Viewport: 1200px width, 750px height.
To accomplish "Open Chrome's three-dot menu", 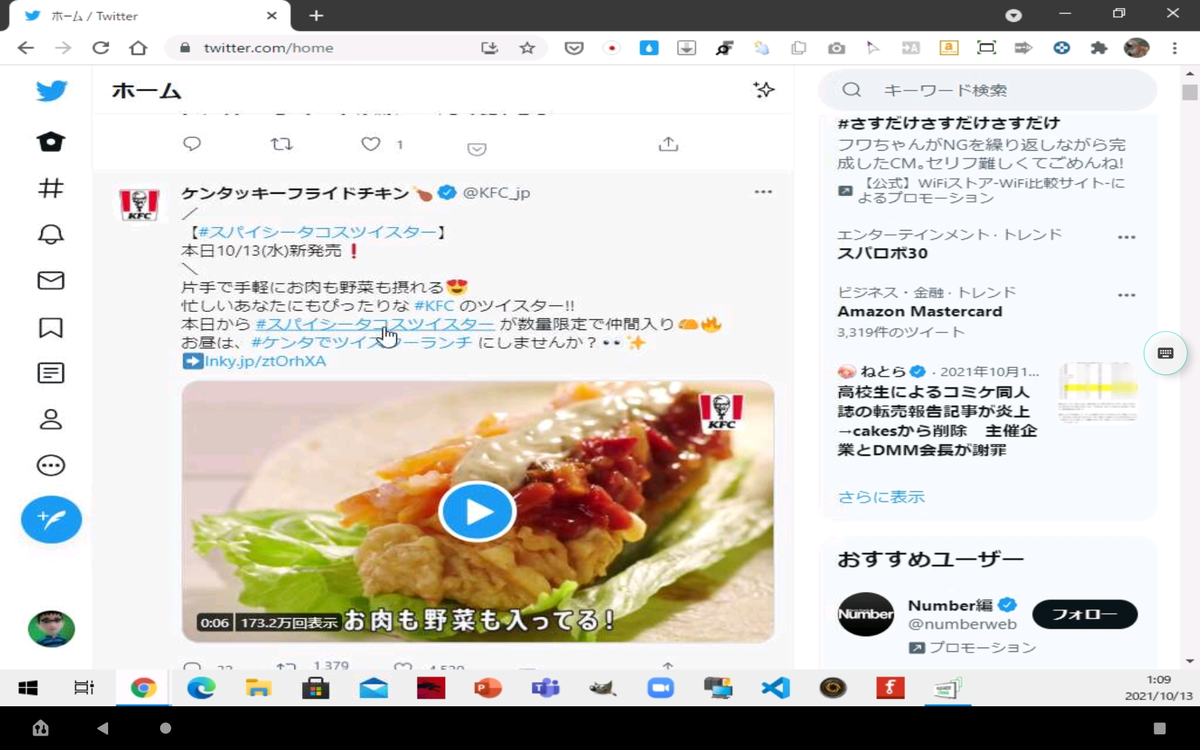I will [x=1173, y=47].
